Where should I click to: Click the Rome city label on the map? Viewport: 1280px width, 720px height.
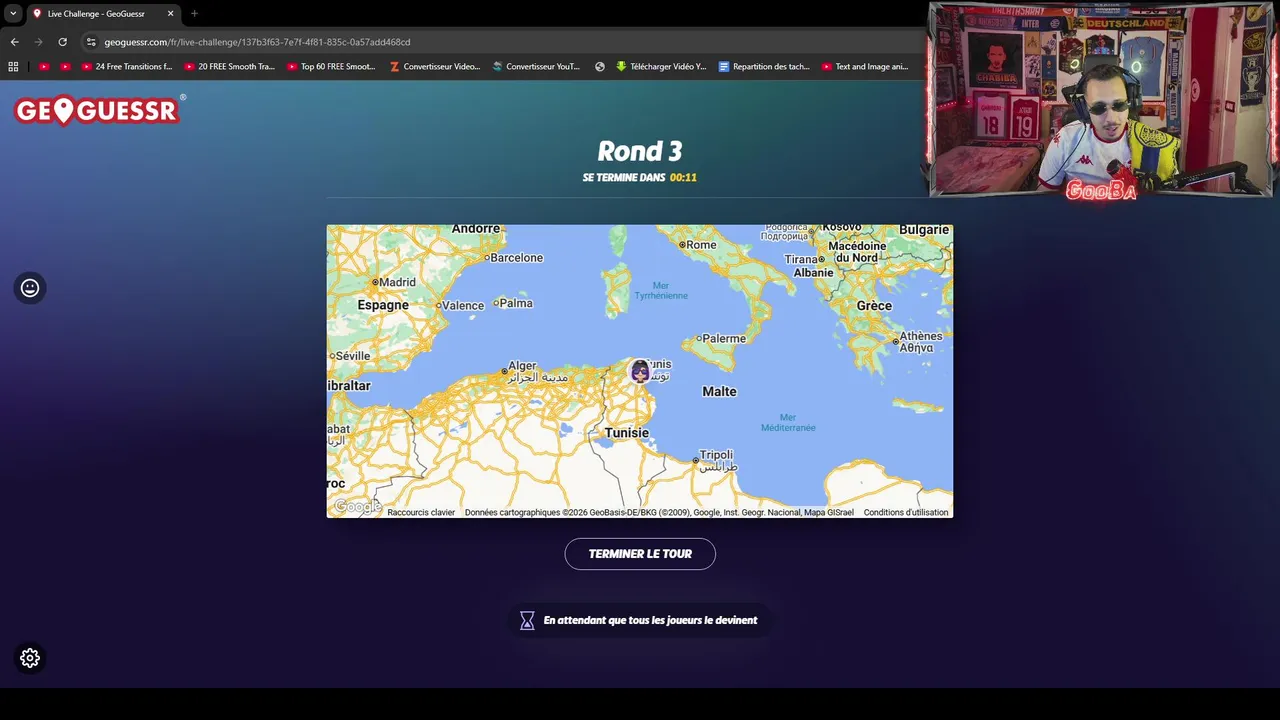(x=701, y=244)
